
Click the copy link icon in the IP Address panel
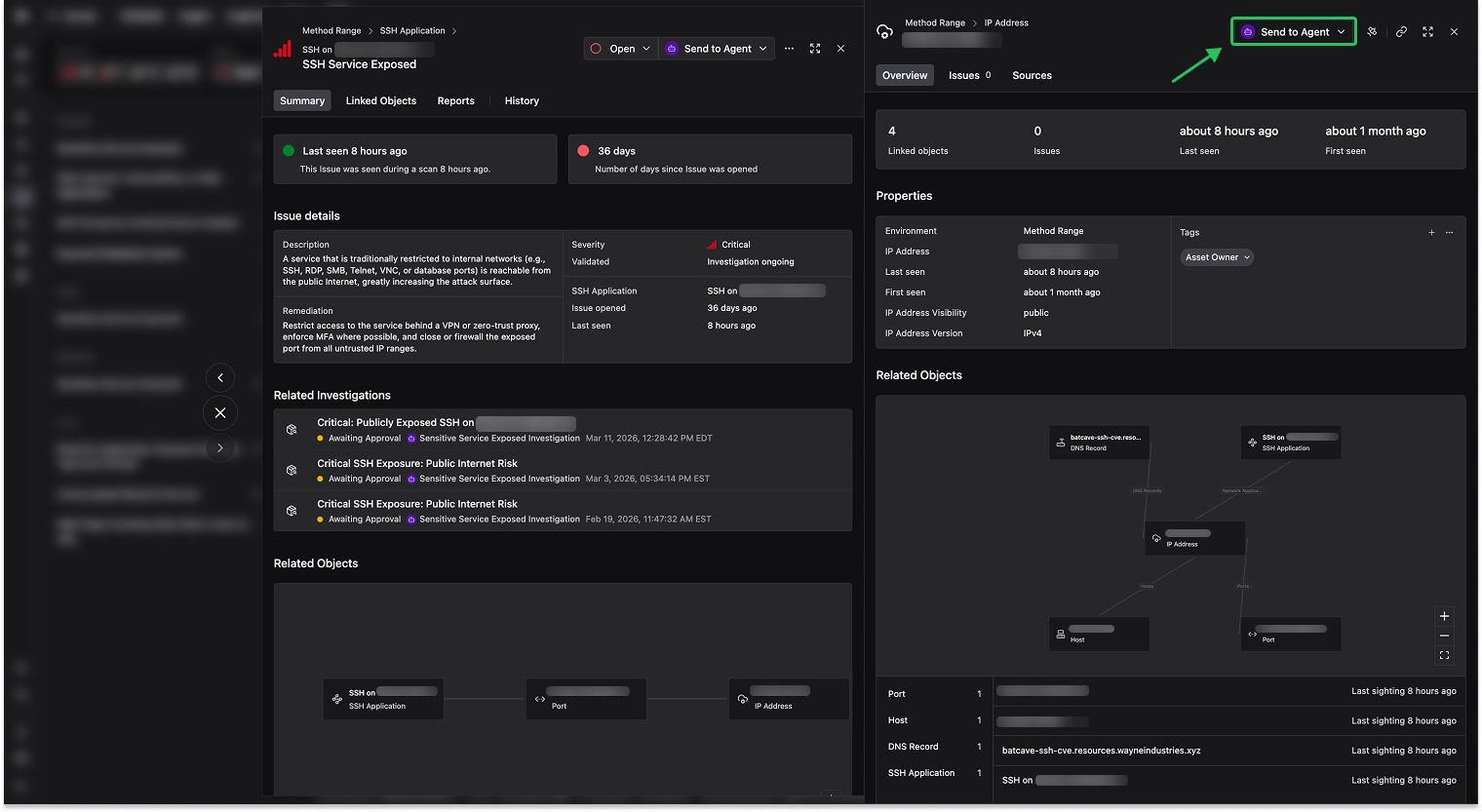(x=1401, y=31)
